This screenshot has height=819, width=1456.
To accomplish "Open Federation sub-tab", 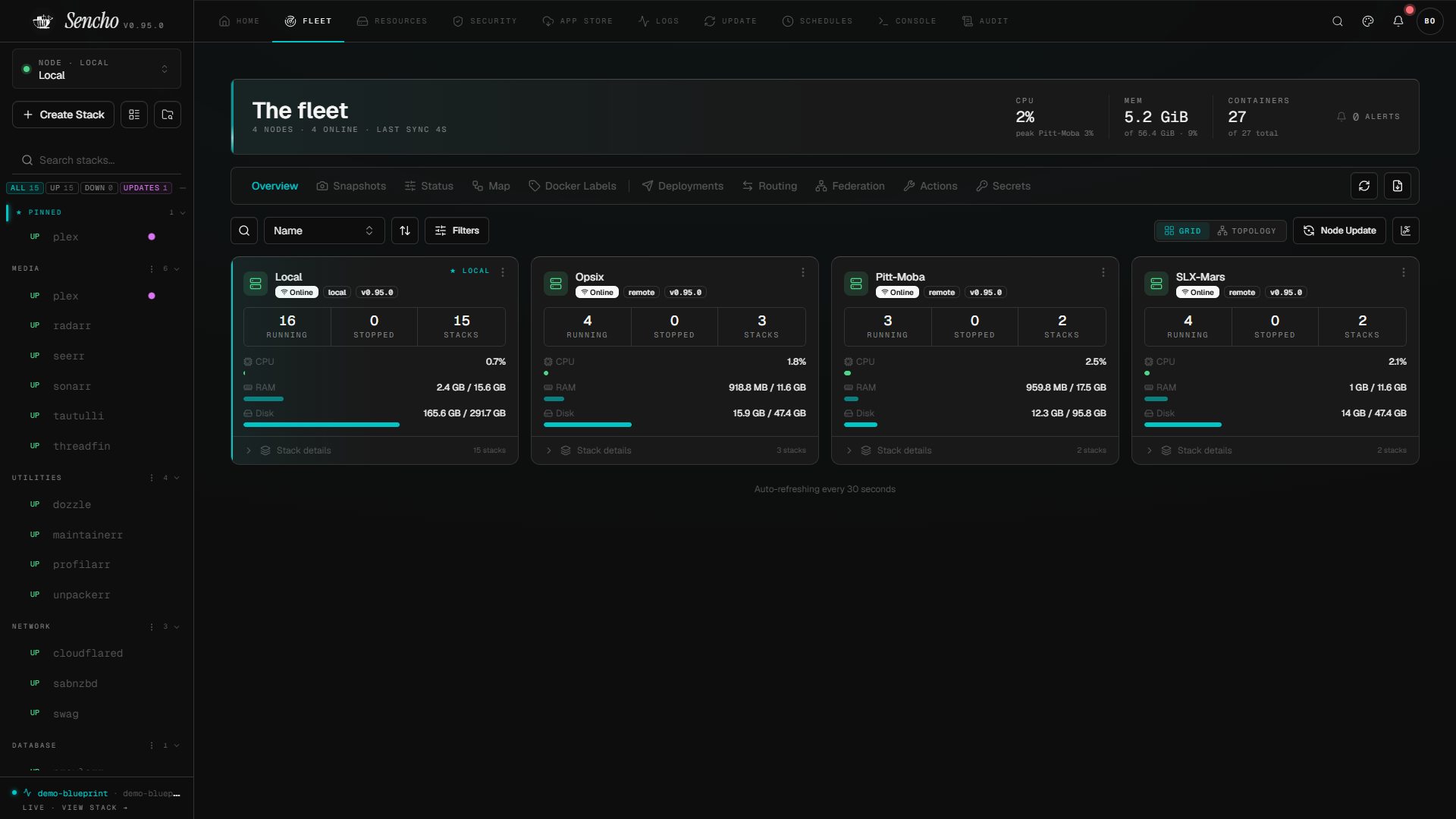I will pos(850,186).
